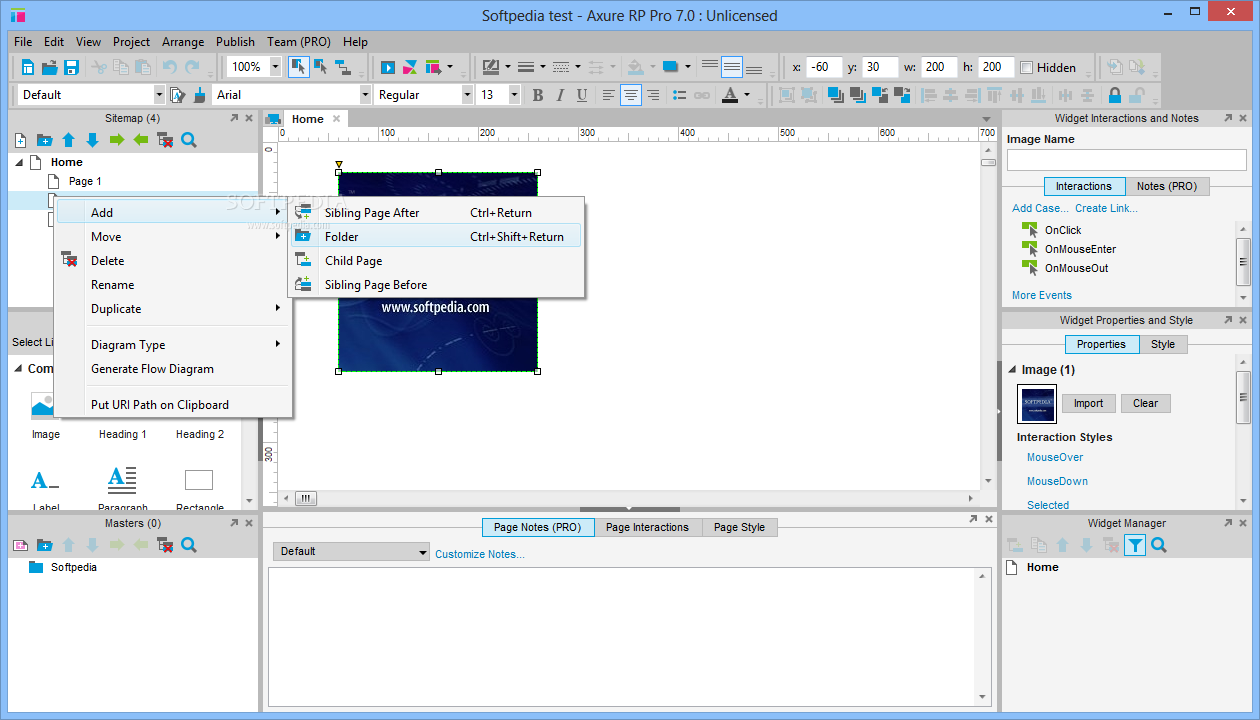This screenshot has width=1260, height=720.
Task: Open the Project menu
Action: (x=131, y=42)
